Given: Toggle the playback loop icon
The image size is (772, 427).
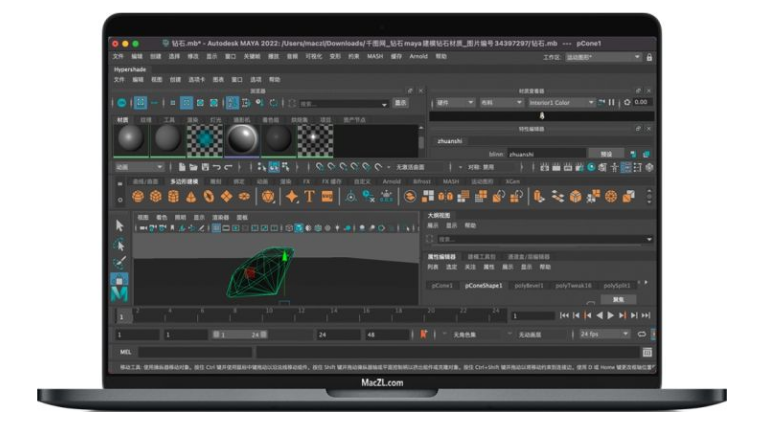Looking at the screenshot, I should coord(642,334).
